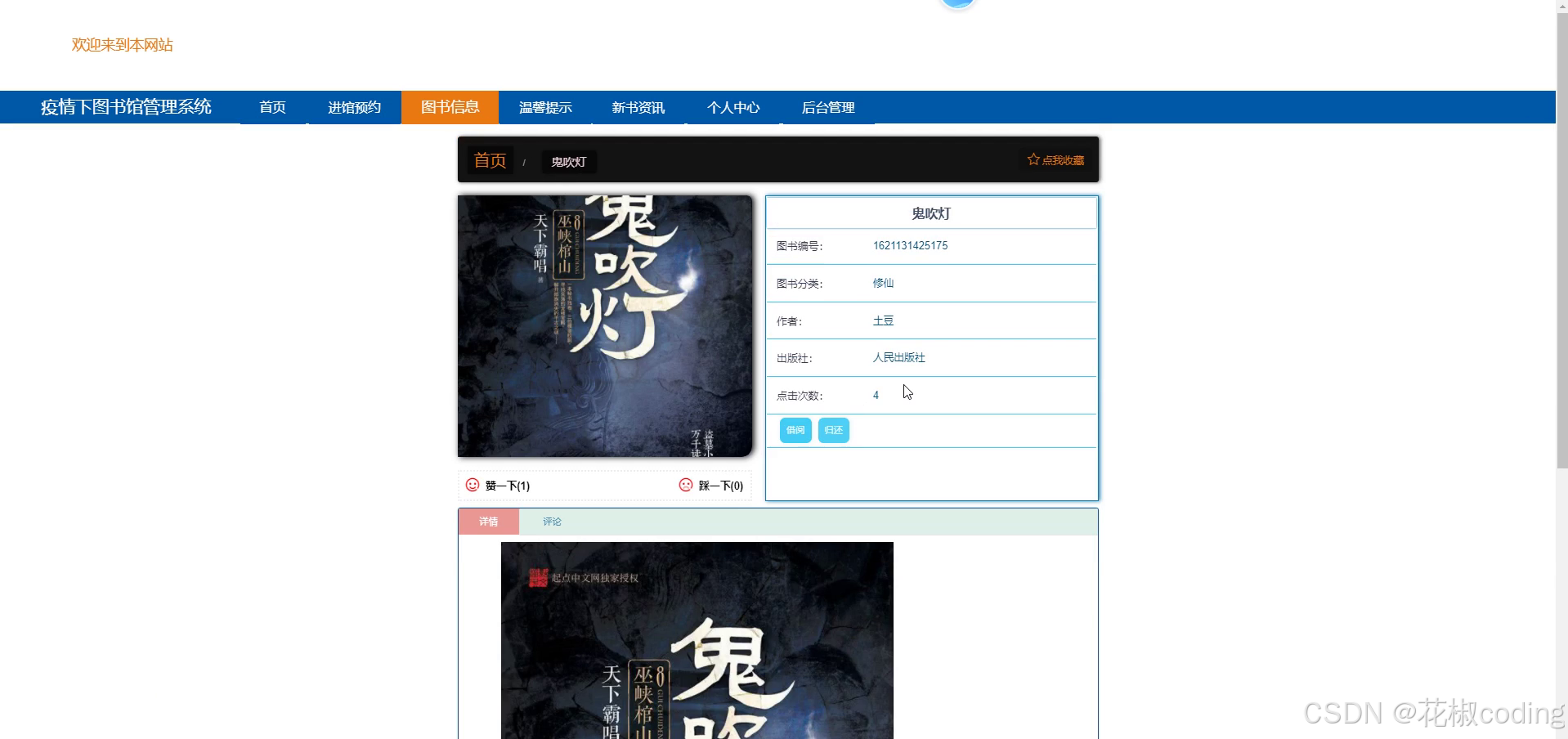Switch to the 评论 tab
This screenshot has height=739, width=1568.
coord(551,522)
